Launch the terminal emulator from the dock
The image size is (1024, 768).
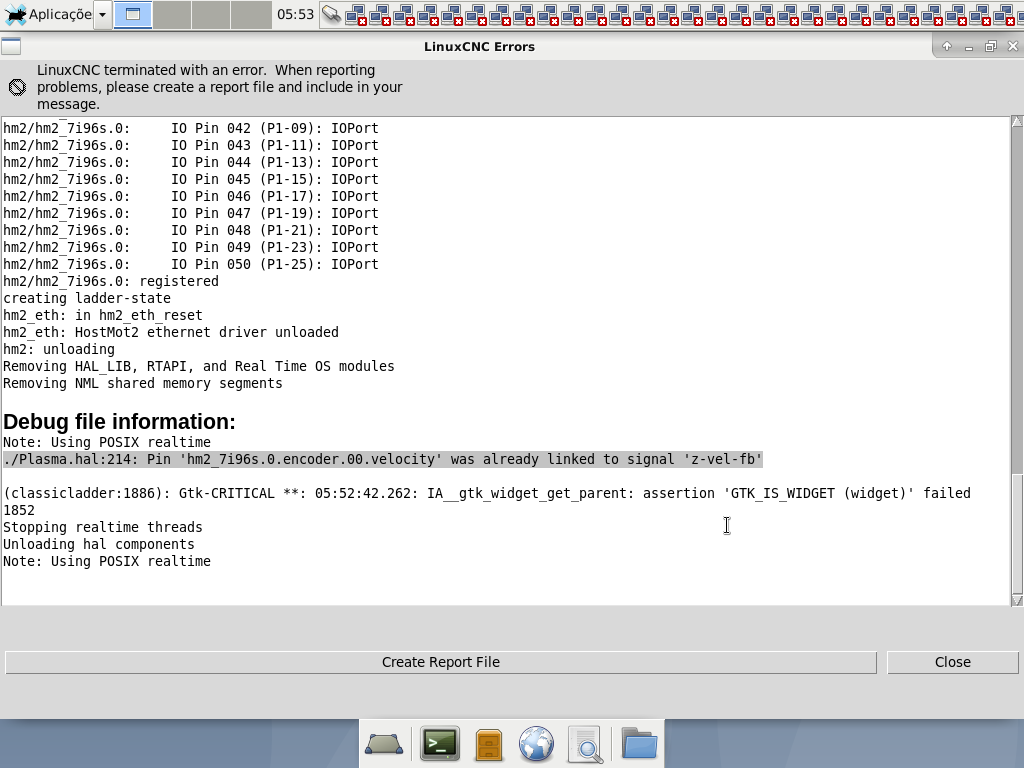(440, 744)
